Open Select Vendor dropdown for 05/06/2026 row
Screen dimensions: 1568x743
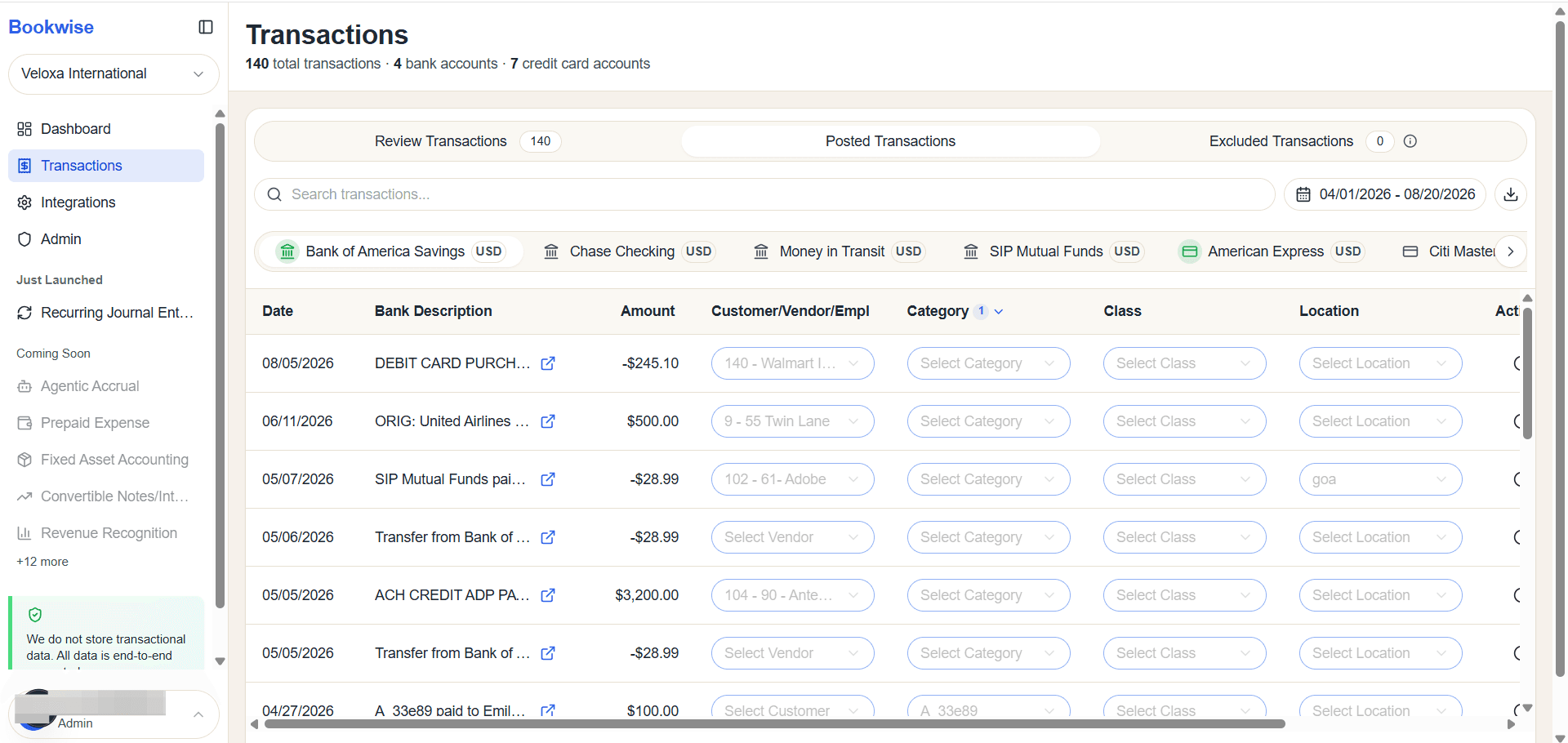tap(792, 537)
